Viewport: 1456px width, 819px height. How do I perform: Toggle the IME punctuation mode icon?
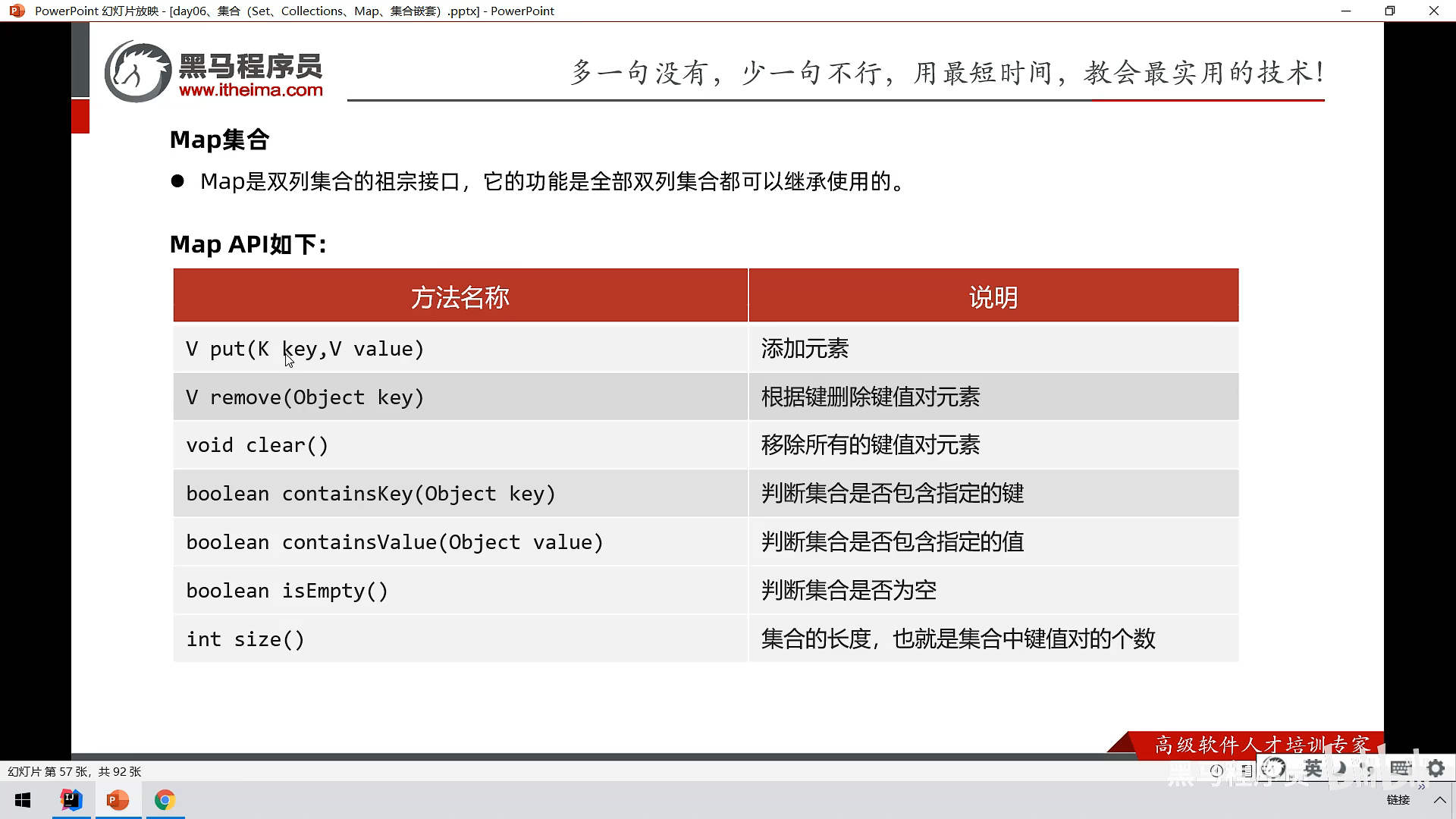pyautogui.click(x=1367, y=769)
